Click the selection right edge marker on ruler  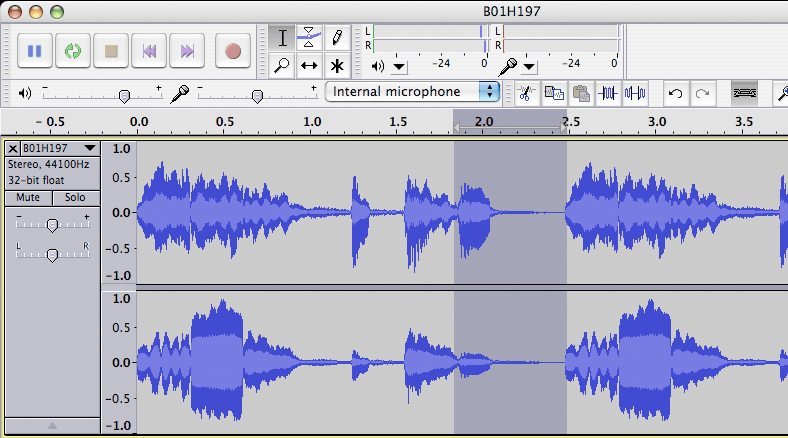(x=563, y=128)
